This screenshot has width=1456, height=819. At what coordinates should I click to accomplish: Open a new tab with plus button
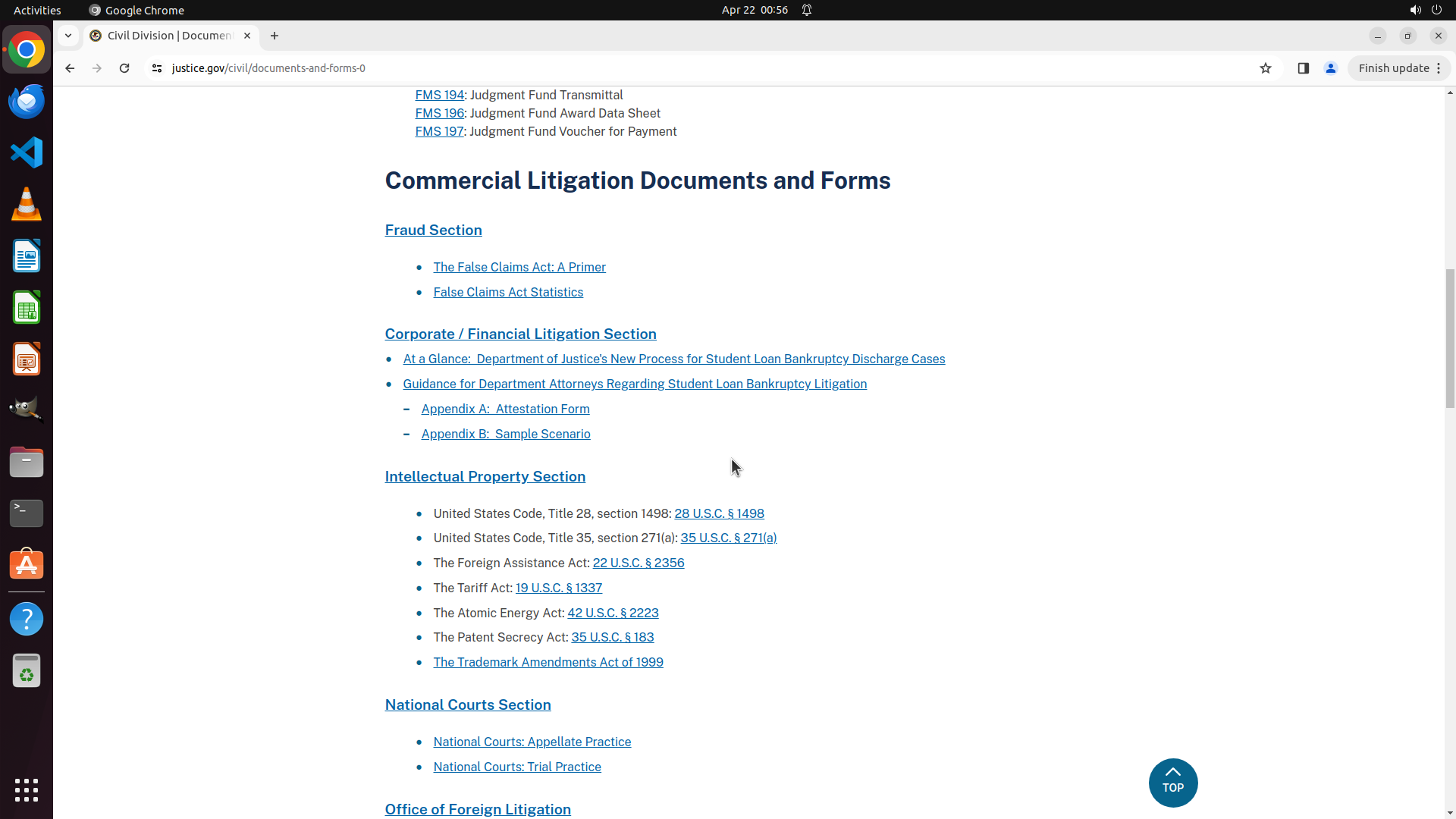coord(275,36)
